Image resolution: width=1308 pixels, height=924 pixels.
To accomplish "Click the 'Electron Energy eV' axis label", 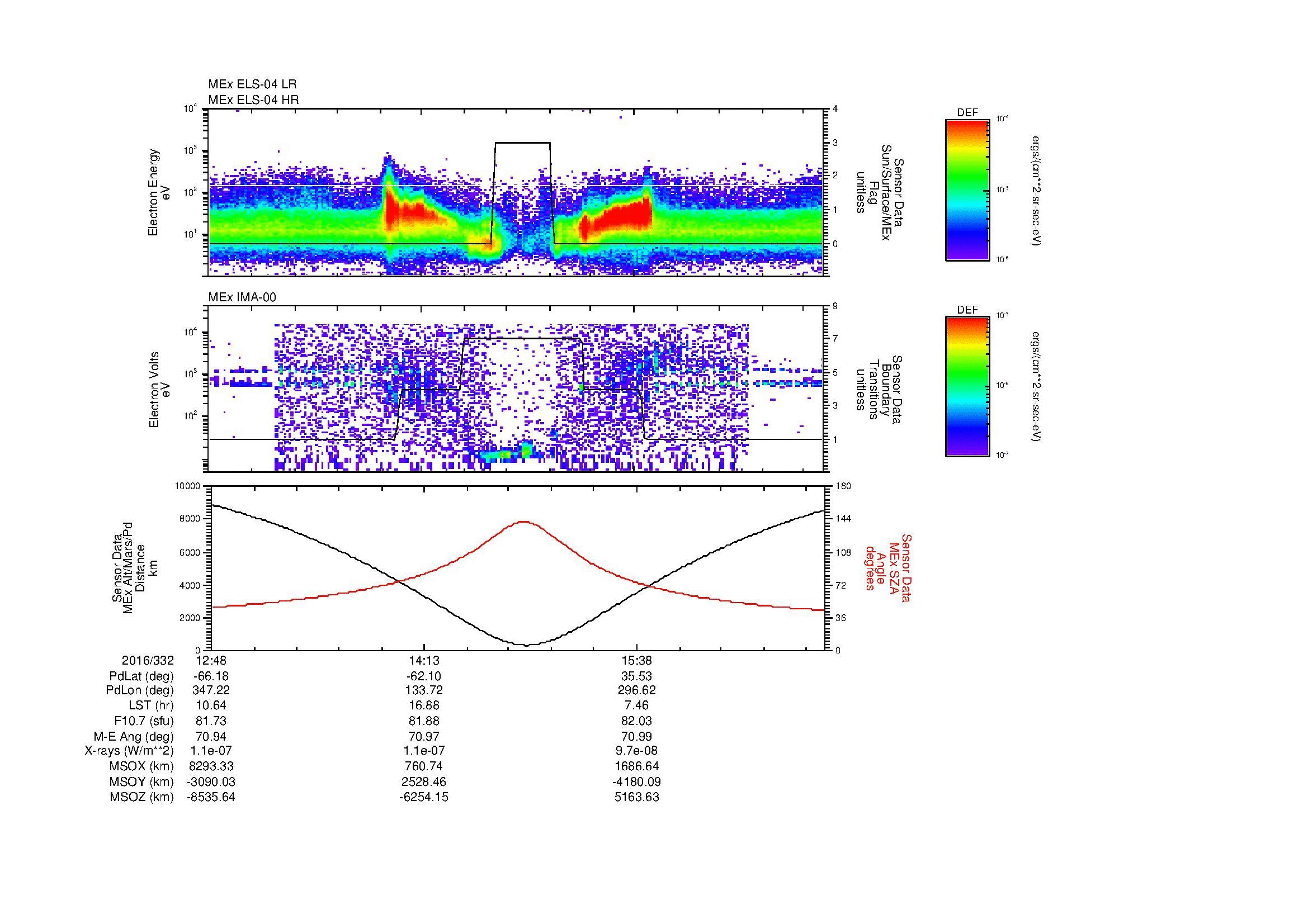I will [159, 192].
